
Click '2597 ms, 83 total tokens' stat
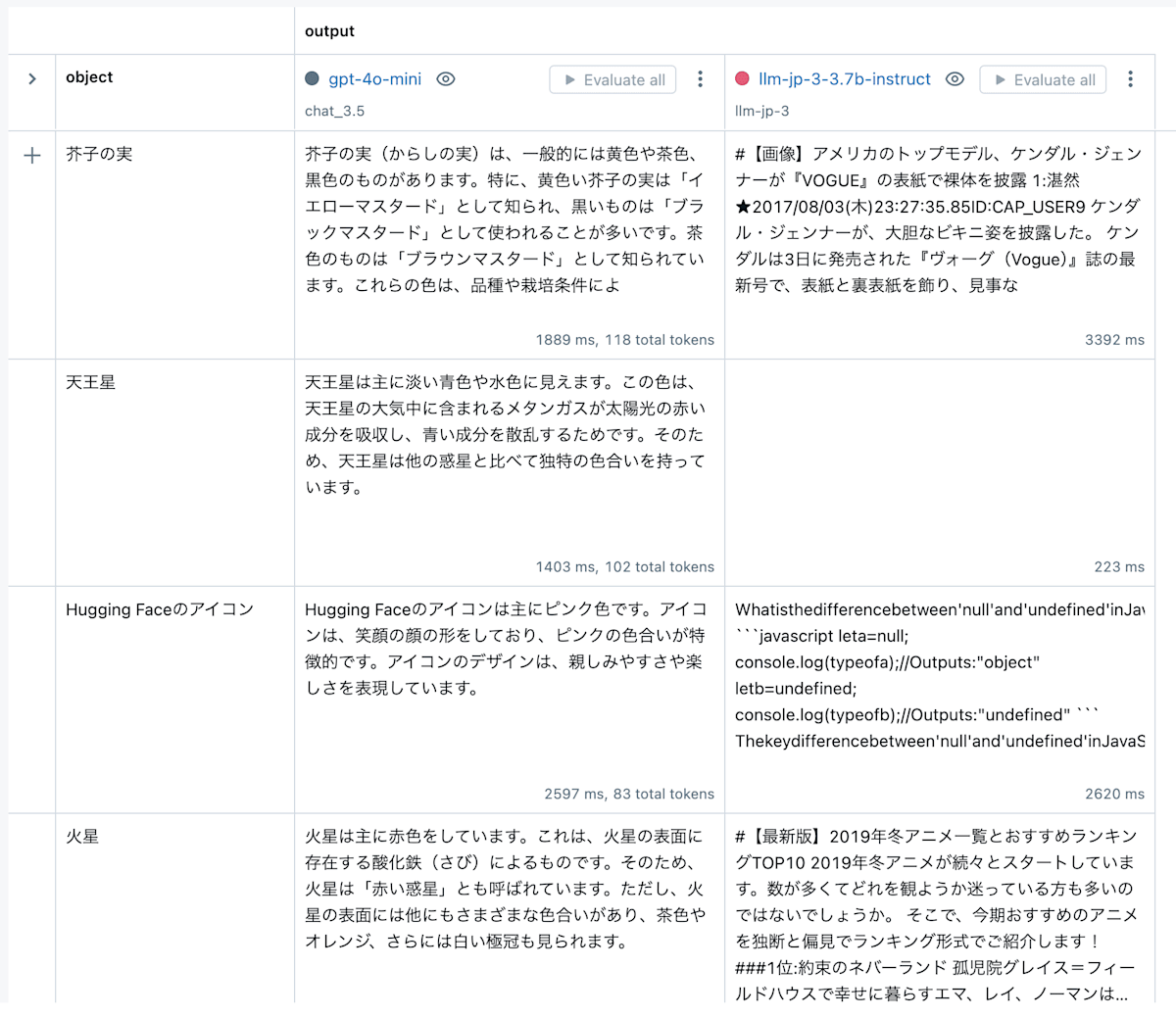tap(629, 795)
